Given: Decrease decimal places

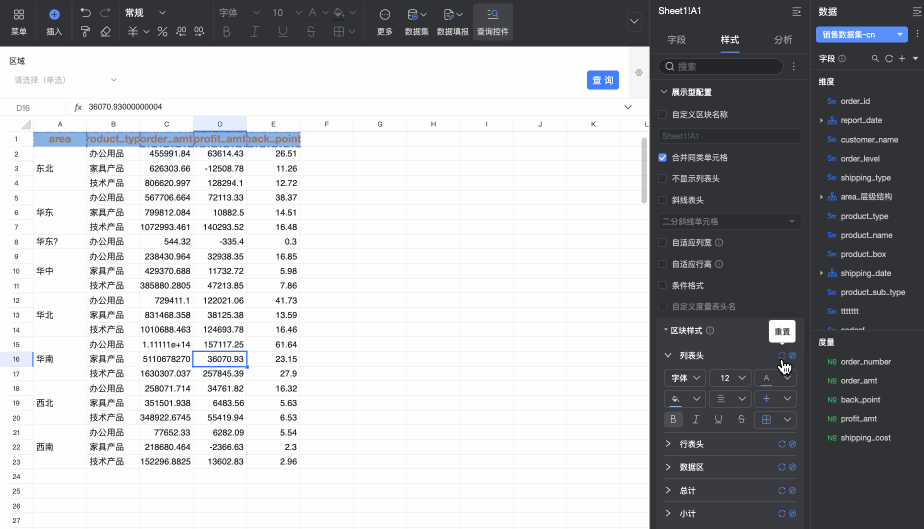Looking at the screenshot, I should click(181, 32).
